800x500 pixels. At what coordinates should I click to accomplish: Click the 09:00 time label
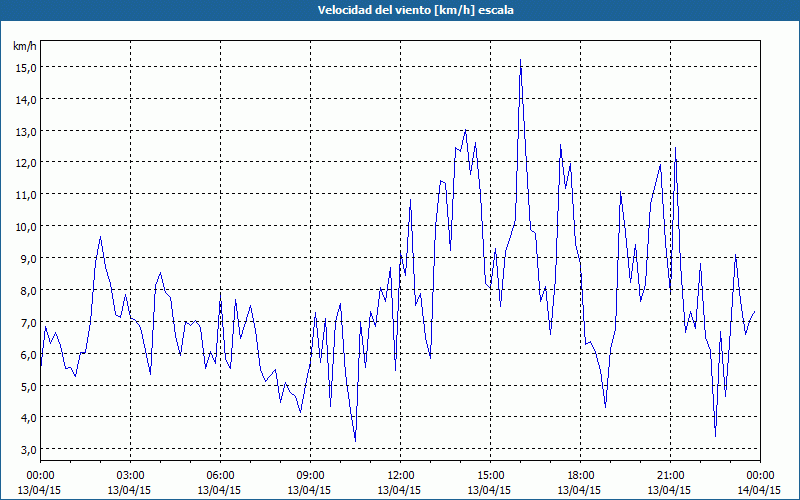[x=310, y=476]
